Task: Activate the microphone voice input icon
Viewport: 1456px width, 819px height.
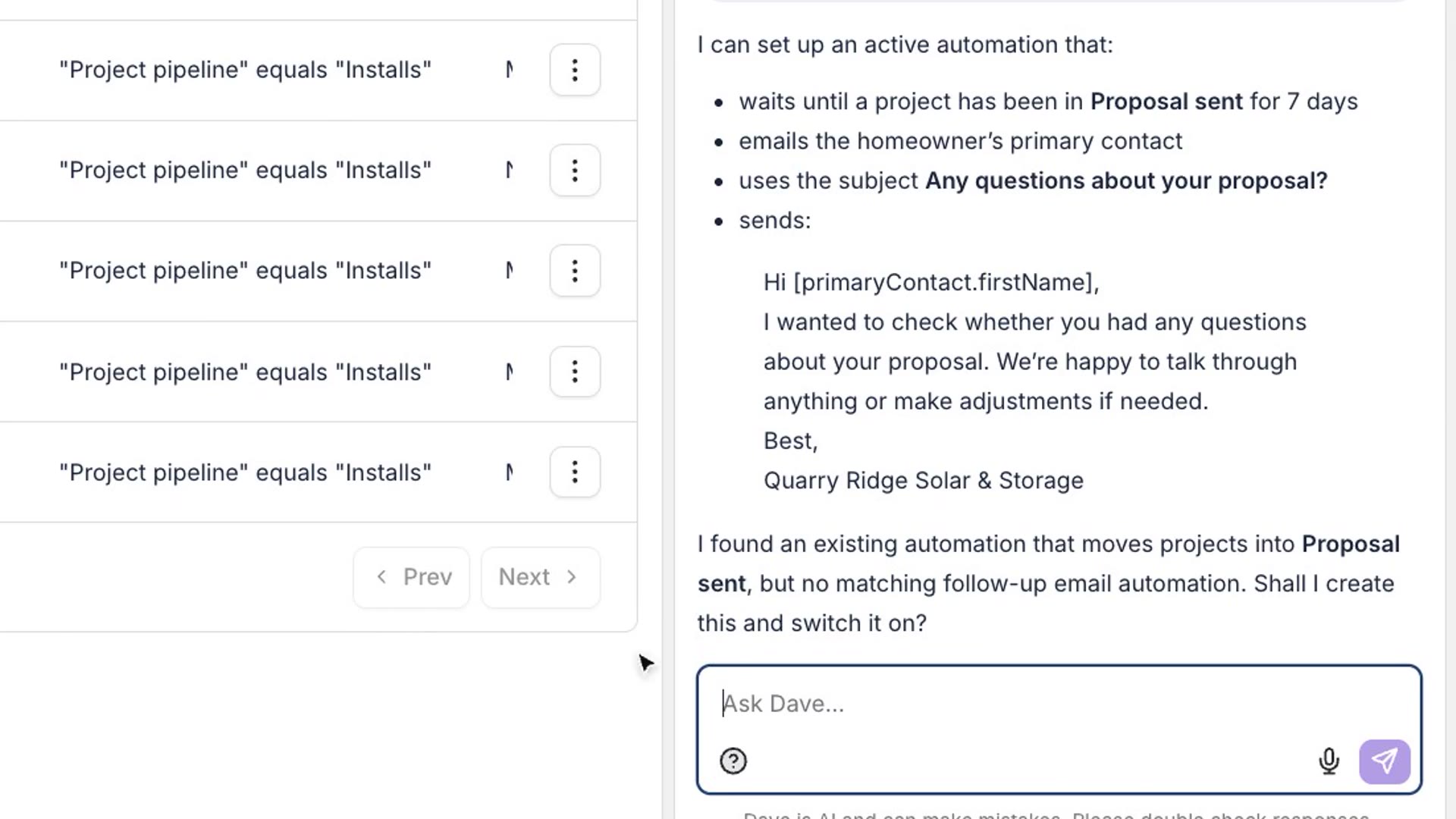Action: [x=1329, y=761]
